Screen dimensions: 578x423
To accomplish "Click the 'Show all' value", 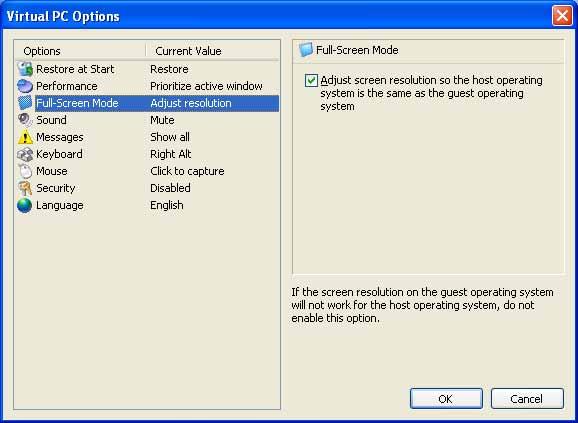I will 170,137.
